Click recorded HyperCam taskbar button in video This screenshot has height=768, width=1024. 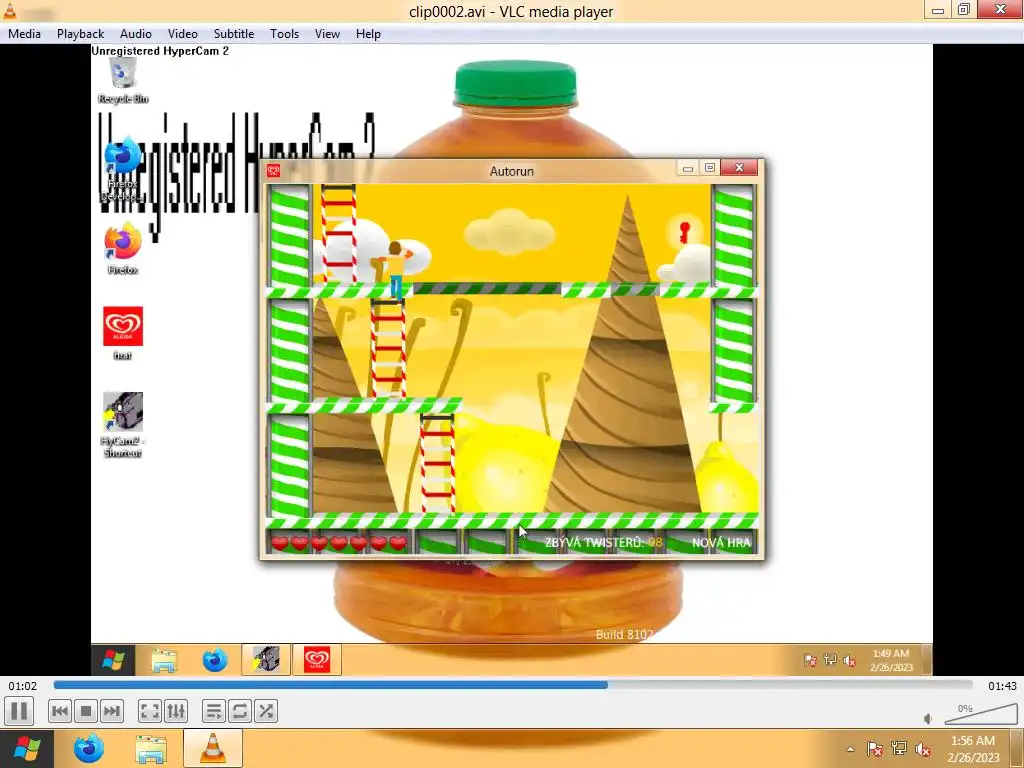pos(266,660)
